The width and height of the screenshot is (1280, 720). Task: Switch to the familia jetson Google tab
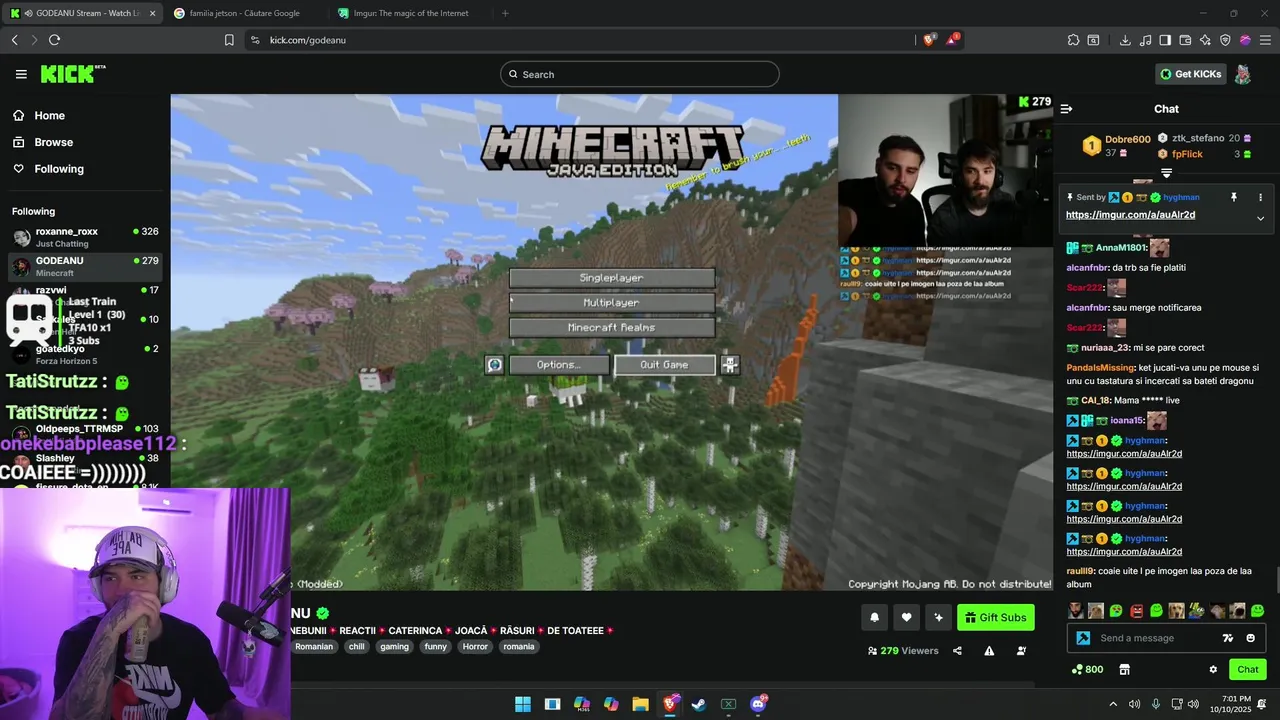245,13
